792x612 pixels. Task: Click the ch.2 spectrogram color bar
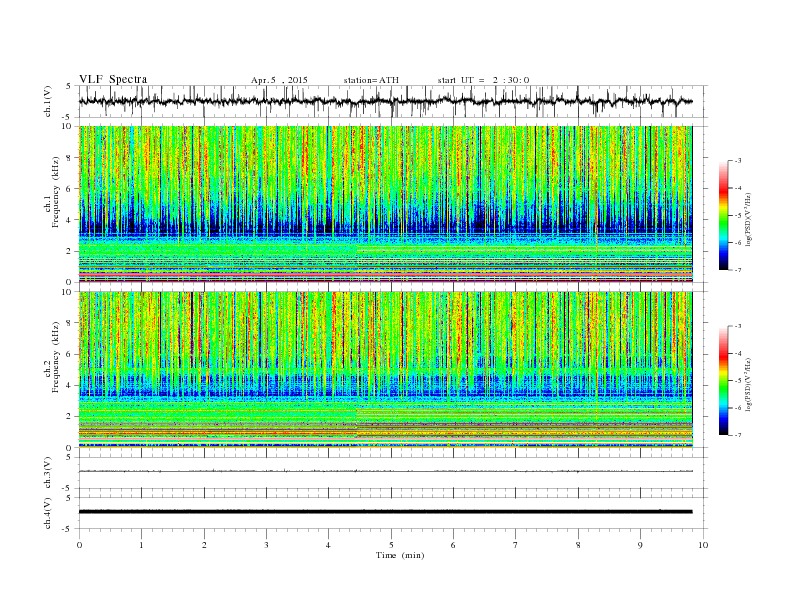pos(723,380)
